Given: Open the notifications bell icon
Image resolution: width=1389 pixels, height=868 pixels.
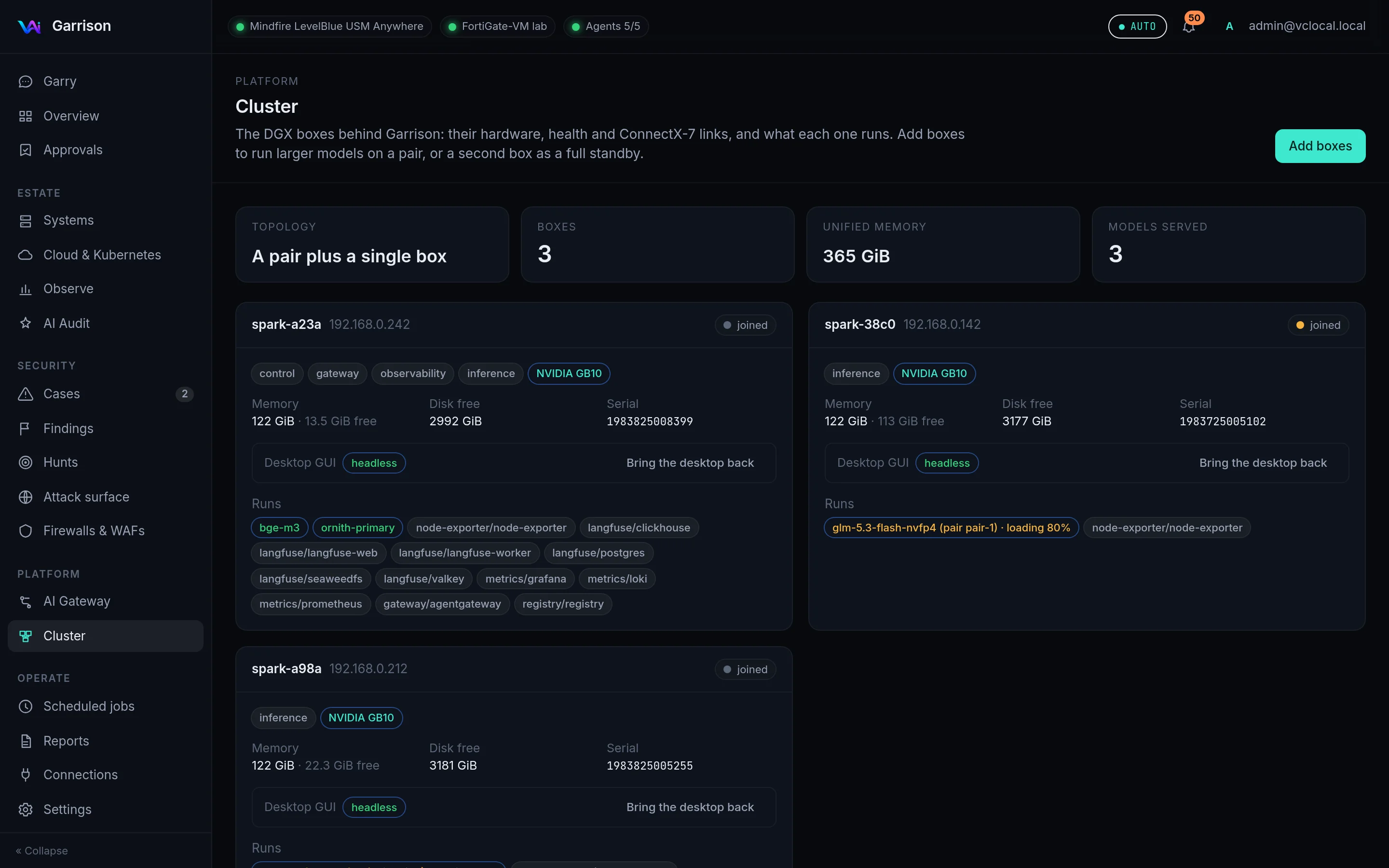Looking at the screenshot, I should (1189, 27).
